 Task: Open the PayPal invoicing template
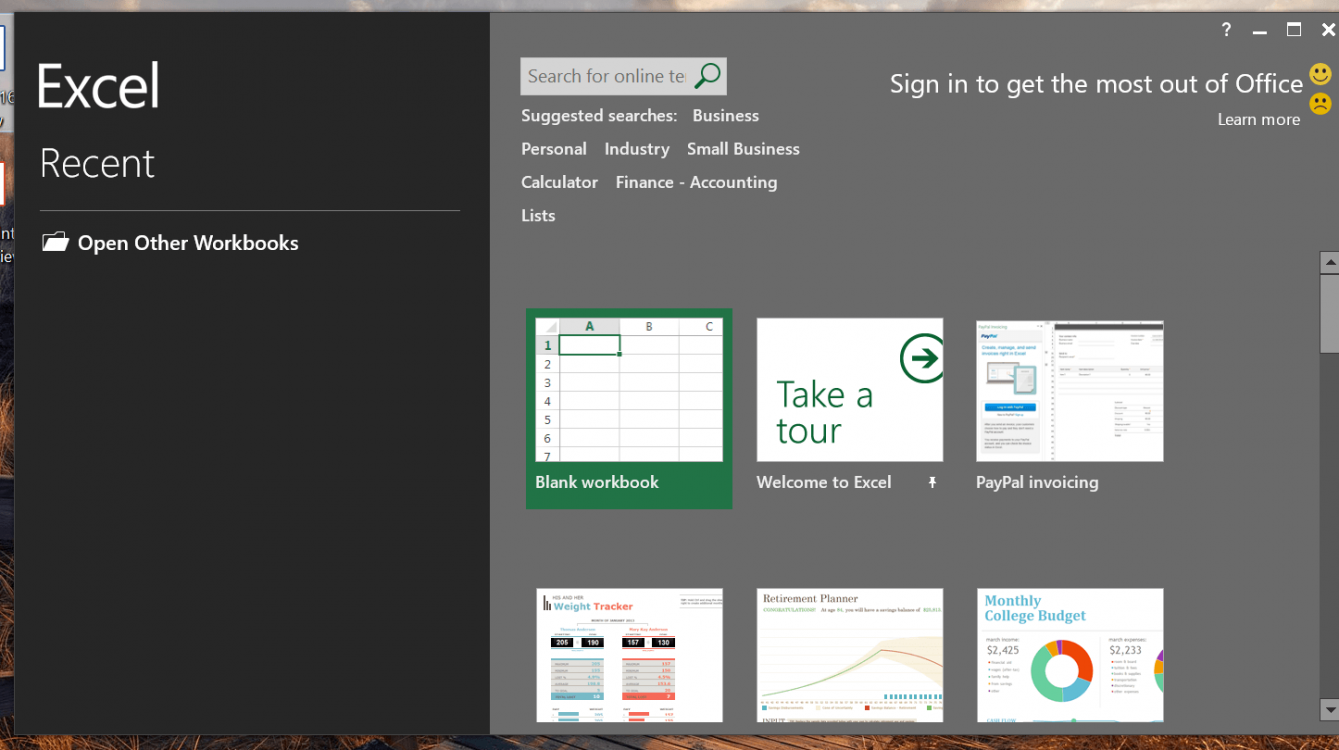[1070, 408]
